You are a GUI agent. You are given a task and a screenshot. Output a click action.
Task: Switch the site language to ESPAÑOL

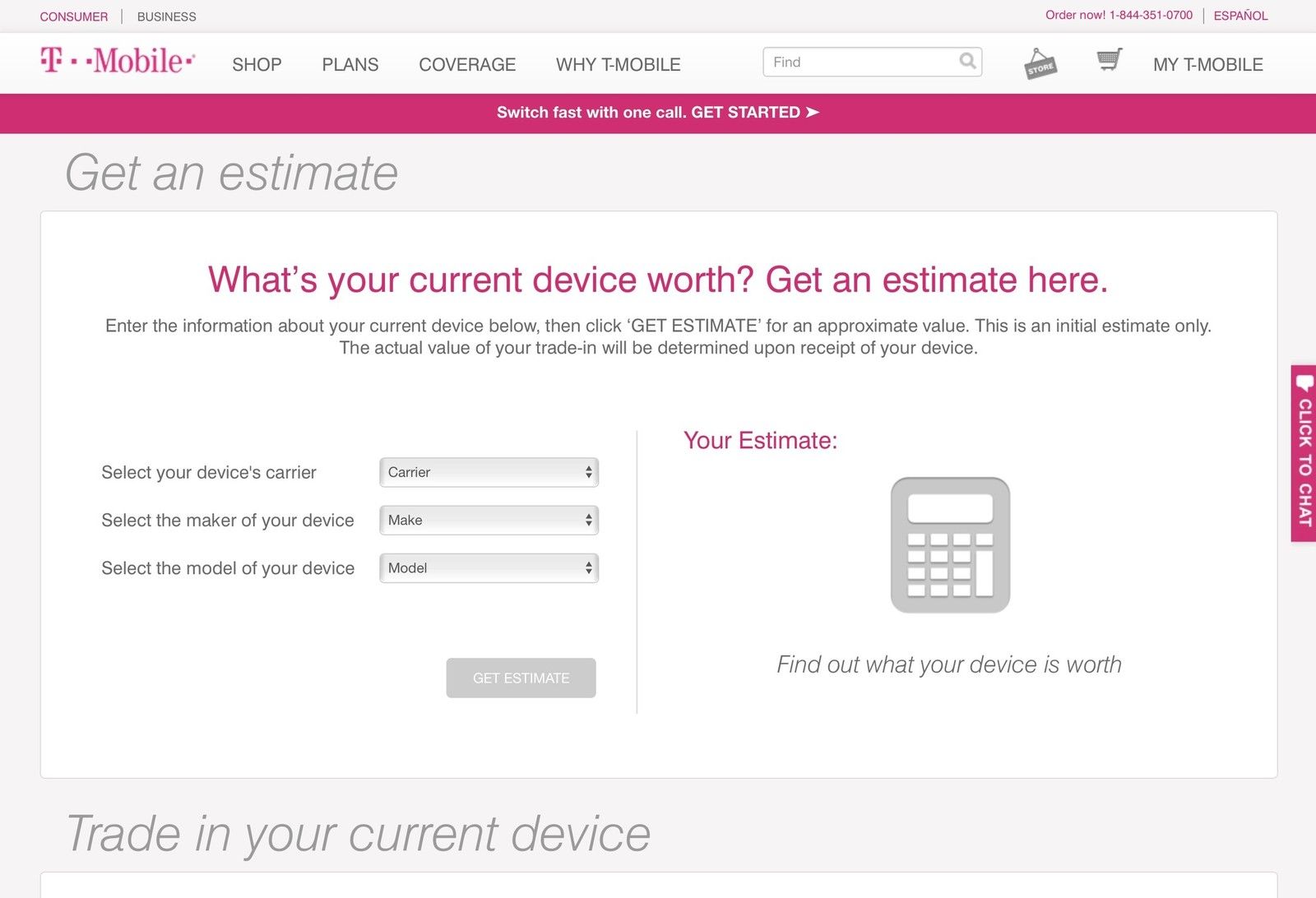[1240, 16]
